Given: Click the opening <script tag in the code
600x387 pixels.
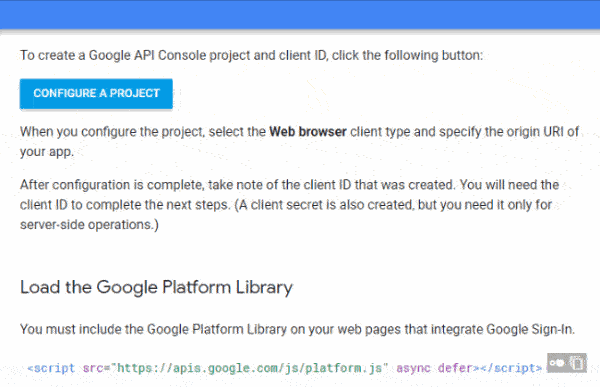Looking at the screenshot, I should tap(51, 368).
